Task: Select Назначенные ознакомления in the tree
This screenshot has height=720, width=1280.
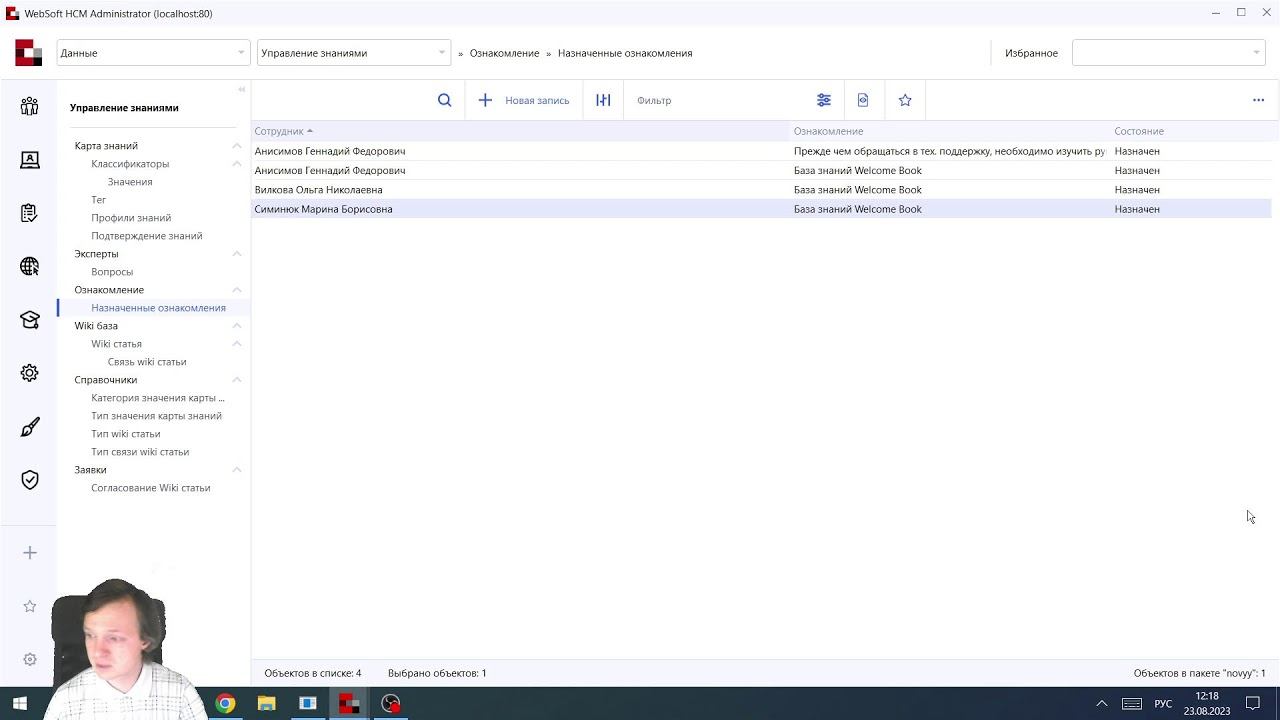Action: coord(158,308)
